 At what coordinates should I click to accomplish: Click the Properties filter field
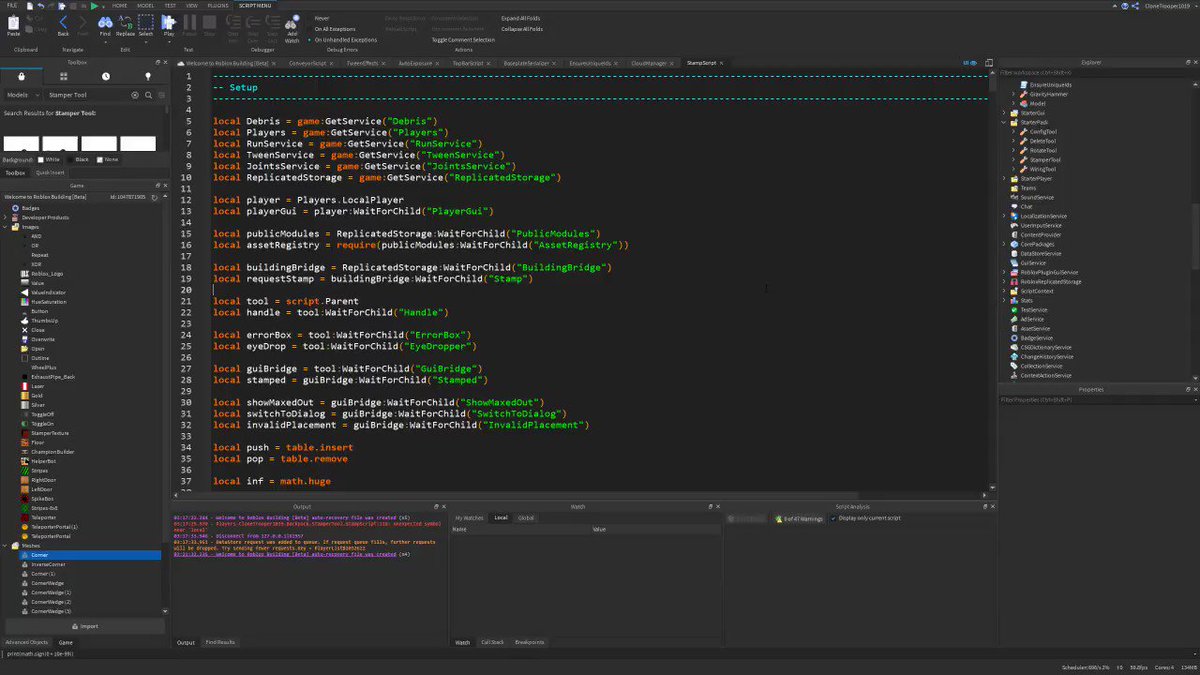1098,400
